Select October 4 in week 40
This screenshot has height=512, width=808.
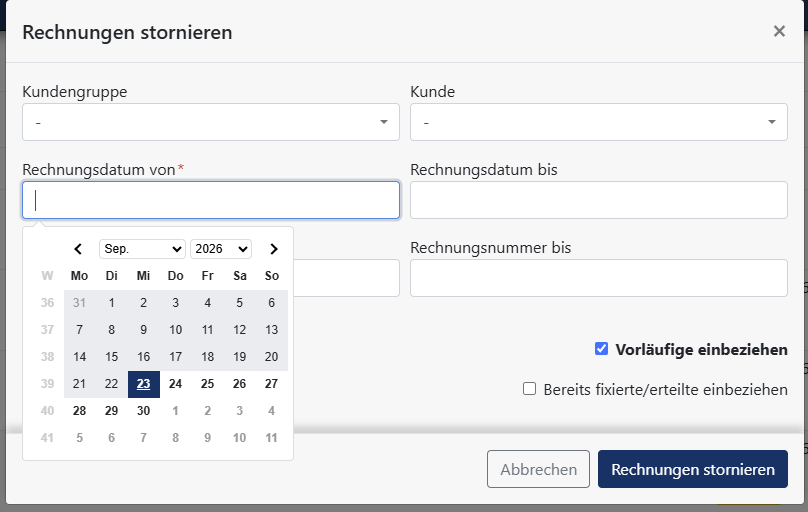click(x=272, y=411)
